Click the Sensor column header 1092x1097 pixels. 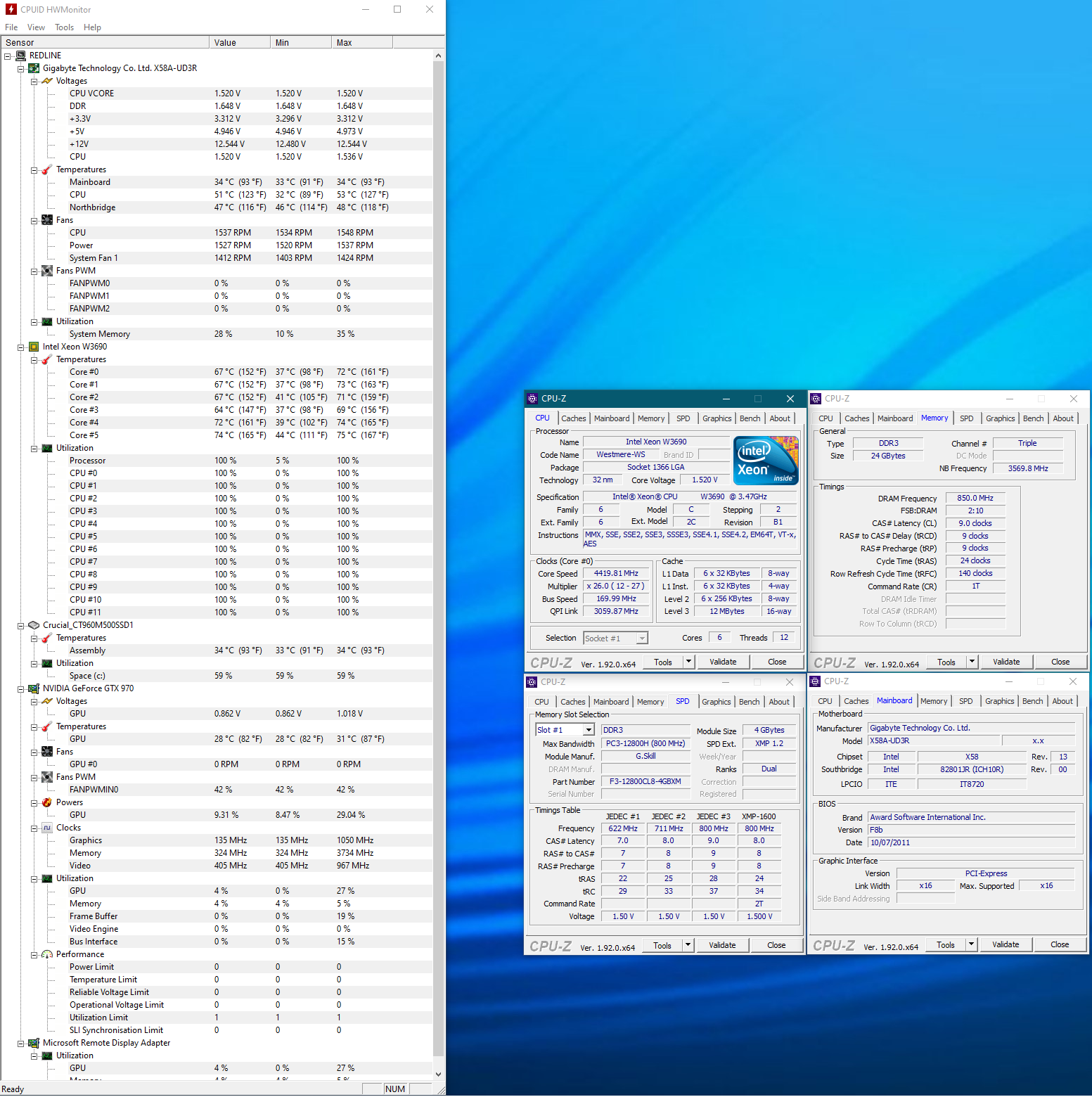pyautogui.click(x=105, y=42)
